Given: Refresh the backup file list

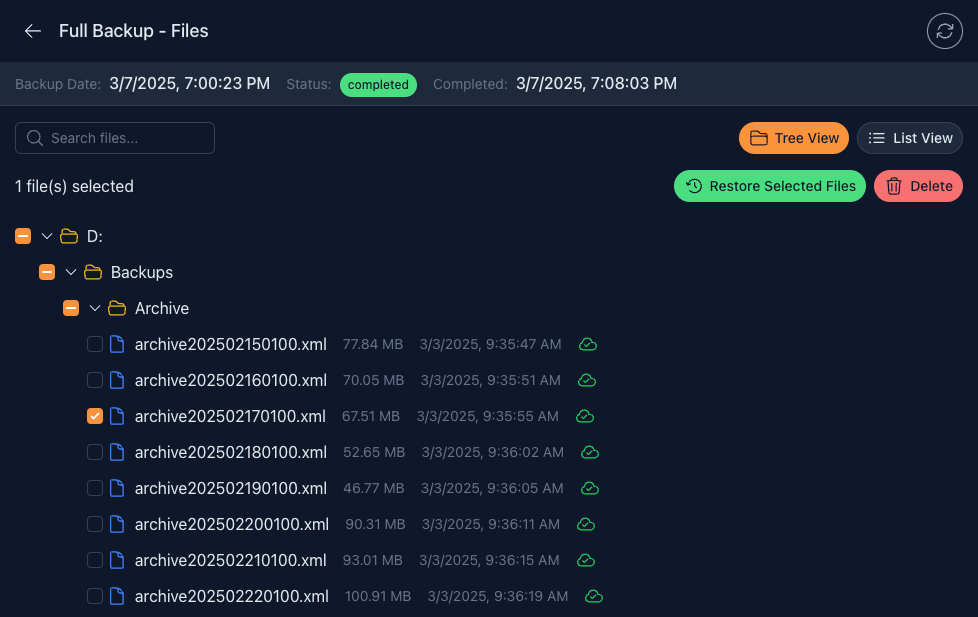Looking at the screenshot, I should pos(944,31).
